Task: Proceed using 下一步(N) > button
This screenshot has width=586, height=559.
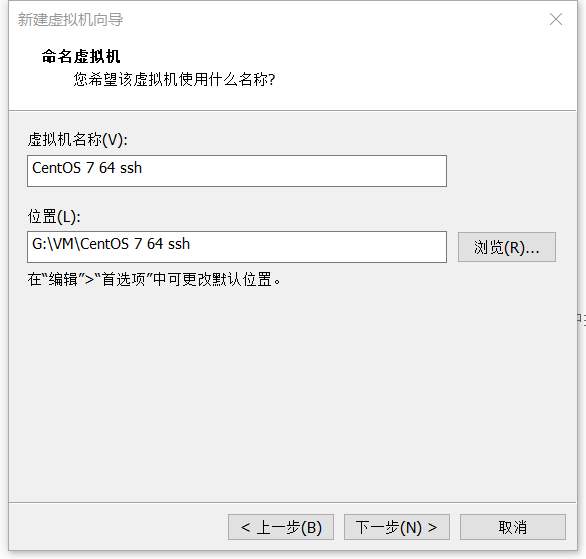Action: [x=397, y=527]
